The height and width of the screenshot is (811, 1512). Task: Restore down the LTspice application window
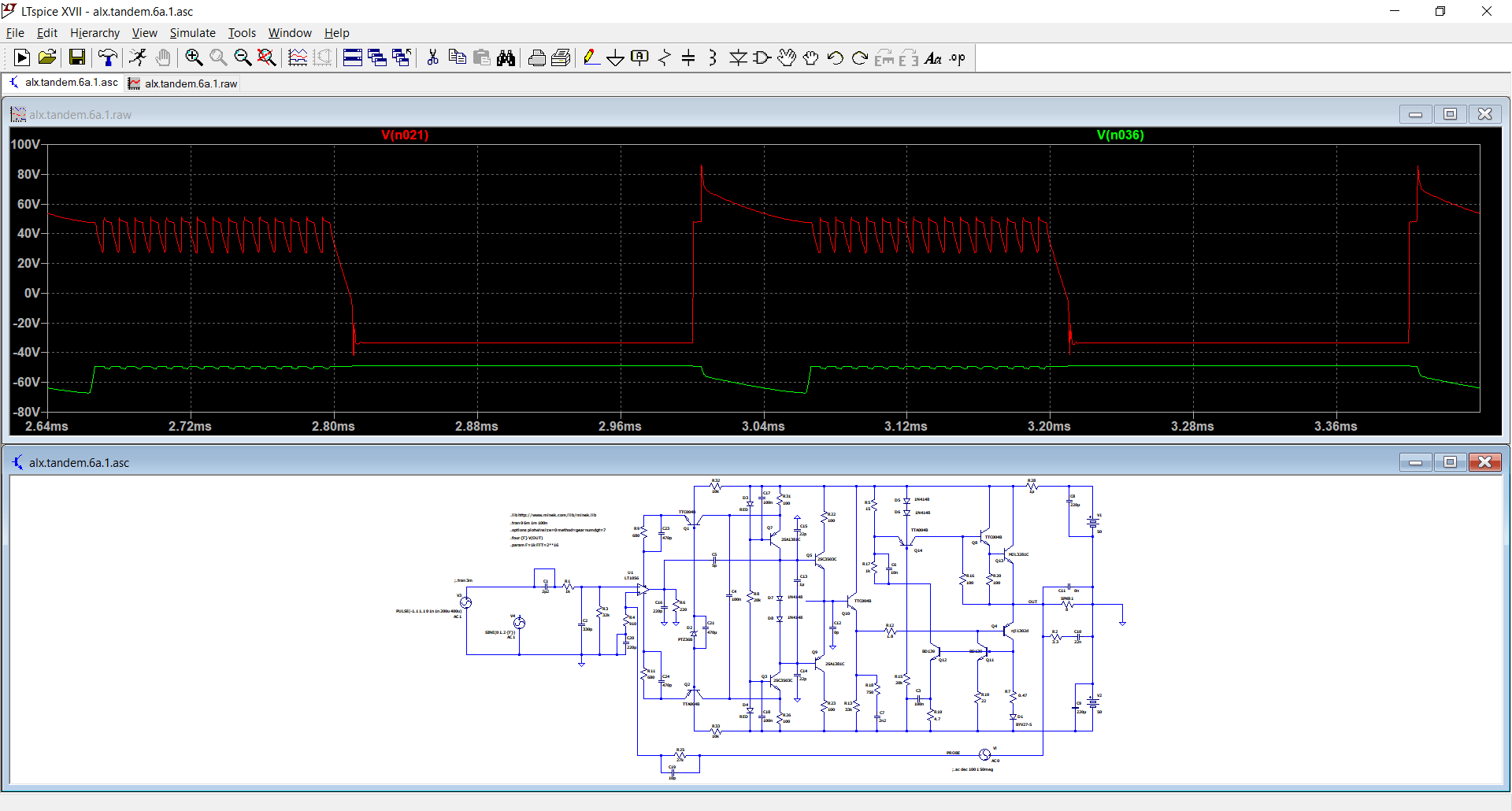(x=1440, y=11)
